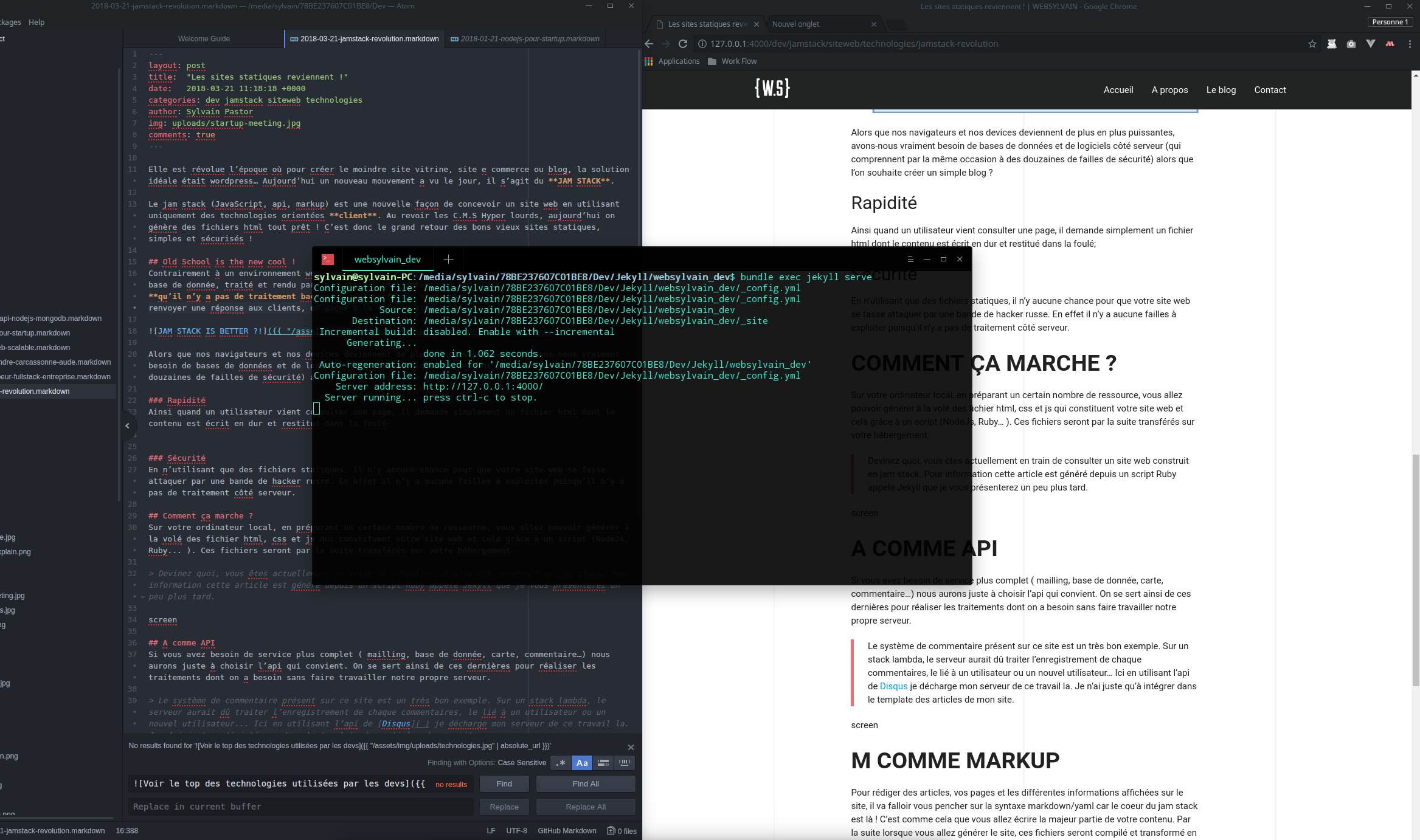Open Le blog navigation link
This screenshot has height=840, width=1420.
point(1221,89)
